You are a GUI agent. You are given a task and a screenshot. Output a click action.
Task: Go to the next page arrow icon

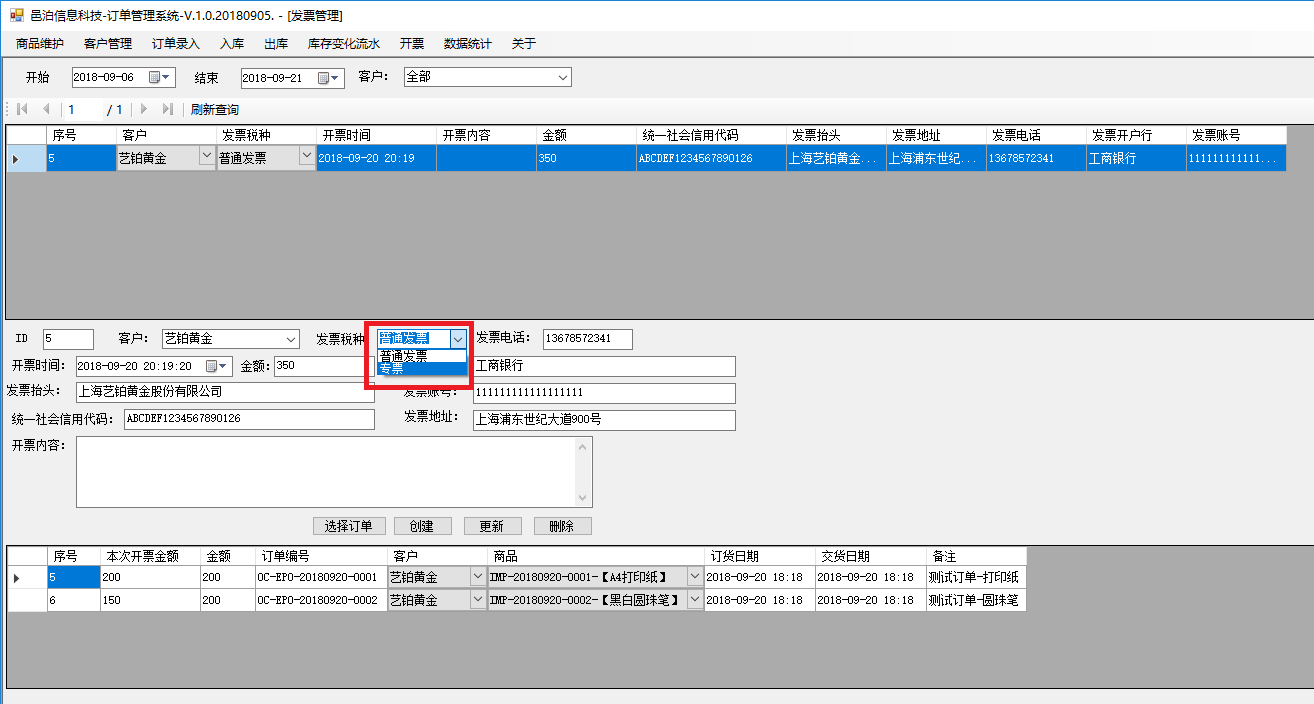coord(144,109)
